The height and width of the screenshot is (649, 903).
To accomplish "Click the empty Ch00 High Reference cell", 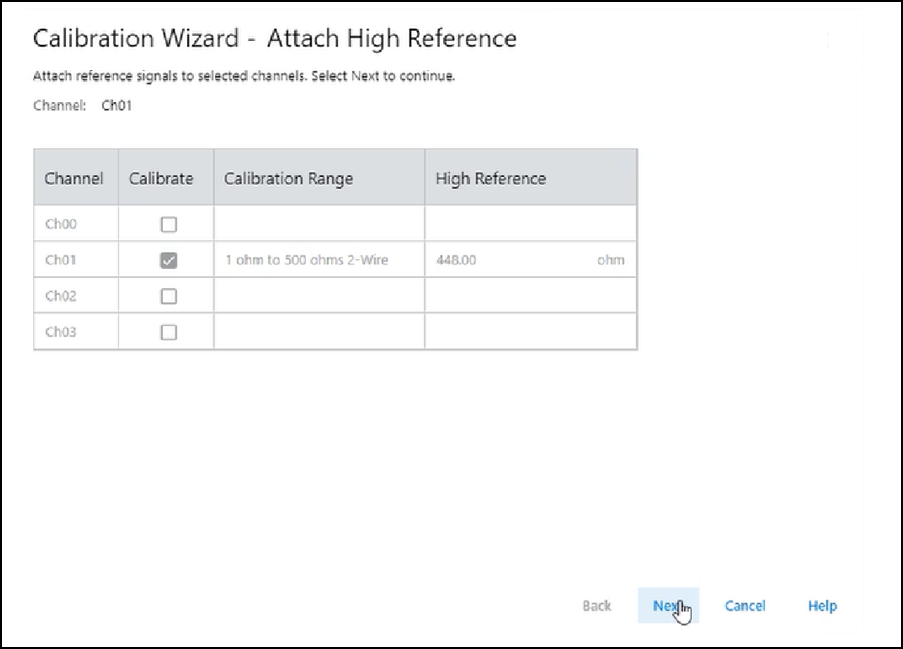I will [x=530, y=224].
